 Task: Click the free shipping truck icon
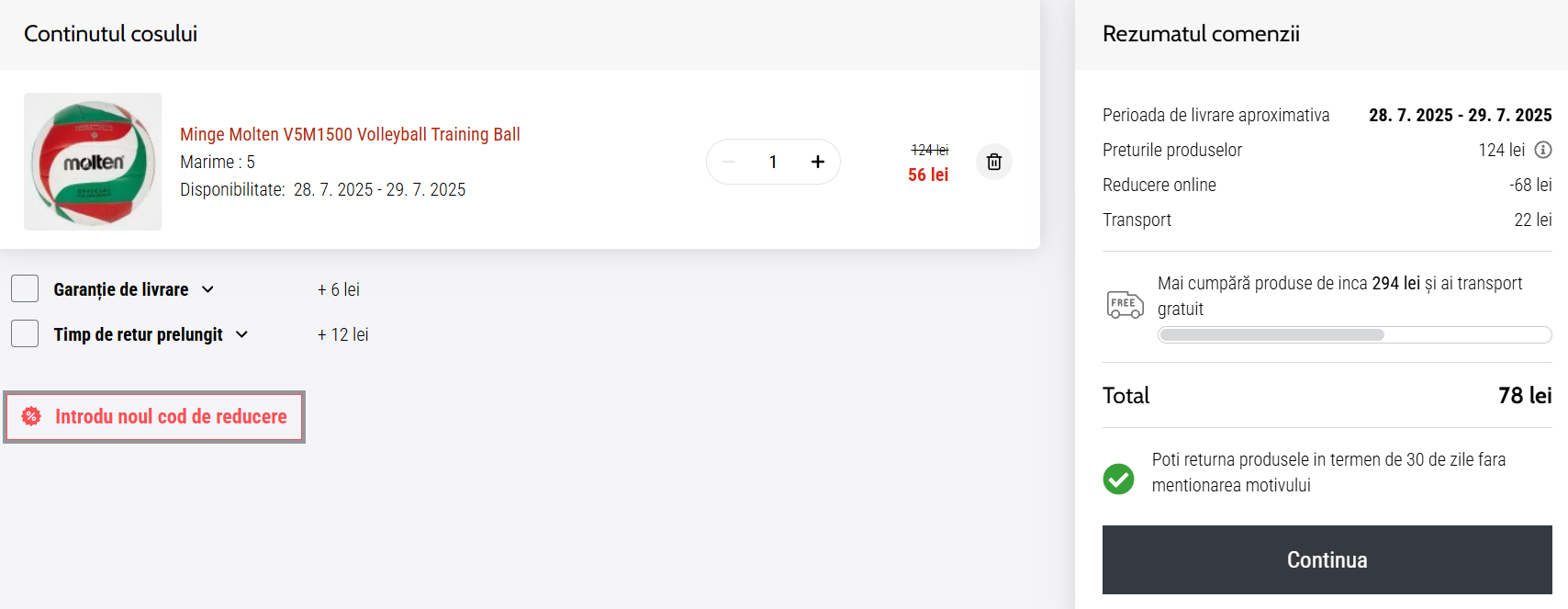click(x=1125, y=304)
